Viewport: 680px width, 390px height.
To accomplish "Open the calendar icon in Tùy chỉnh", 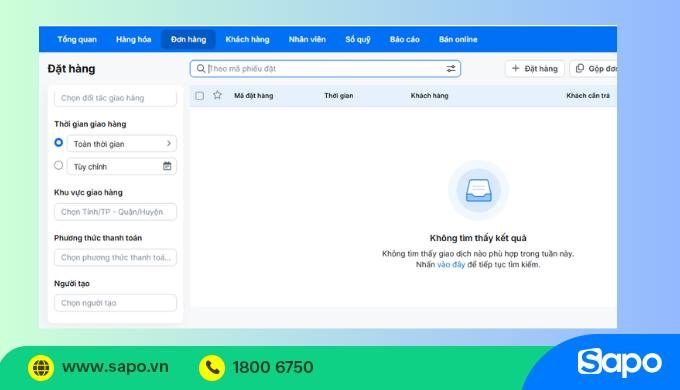I will click(167, 166).
